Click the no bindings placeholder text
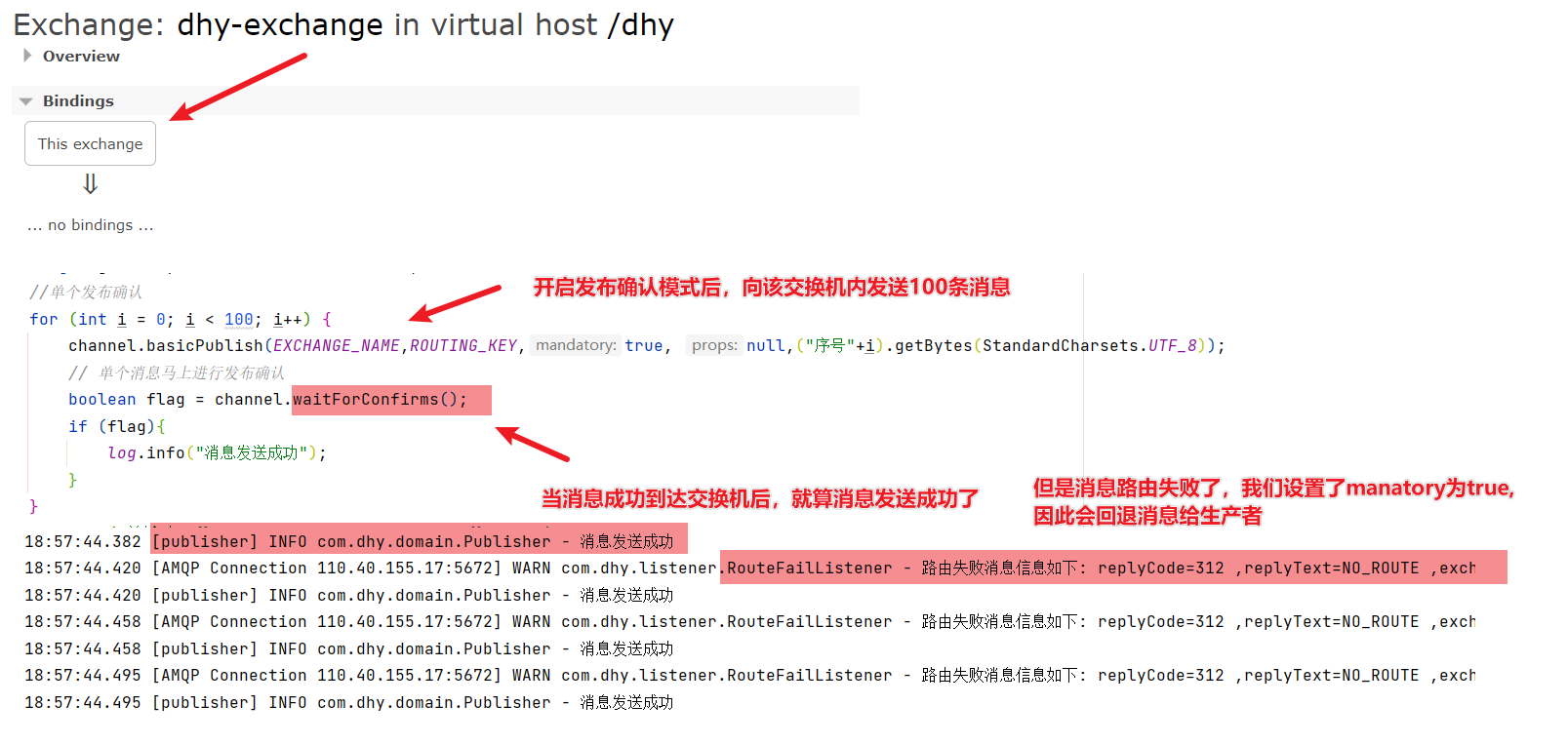 (90, 225)
